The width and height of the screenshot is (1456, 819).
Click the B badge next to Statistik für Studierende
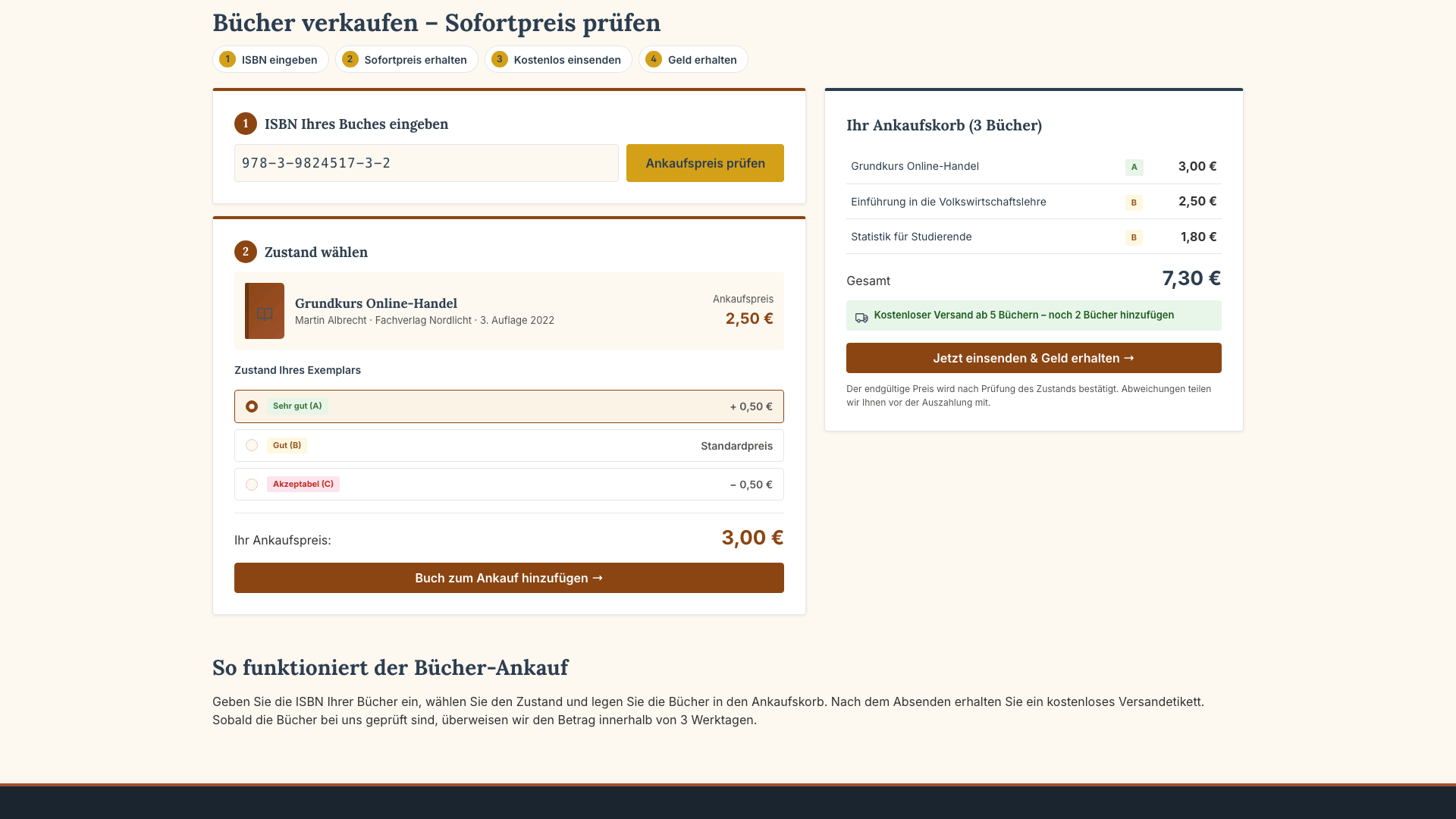[1134, 237]
